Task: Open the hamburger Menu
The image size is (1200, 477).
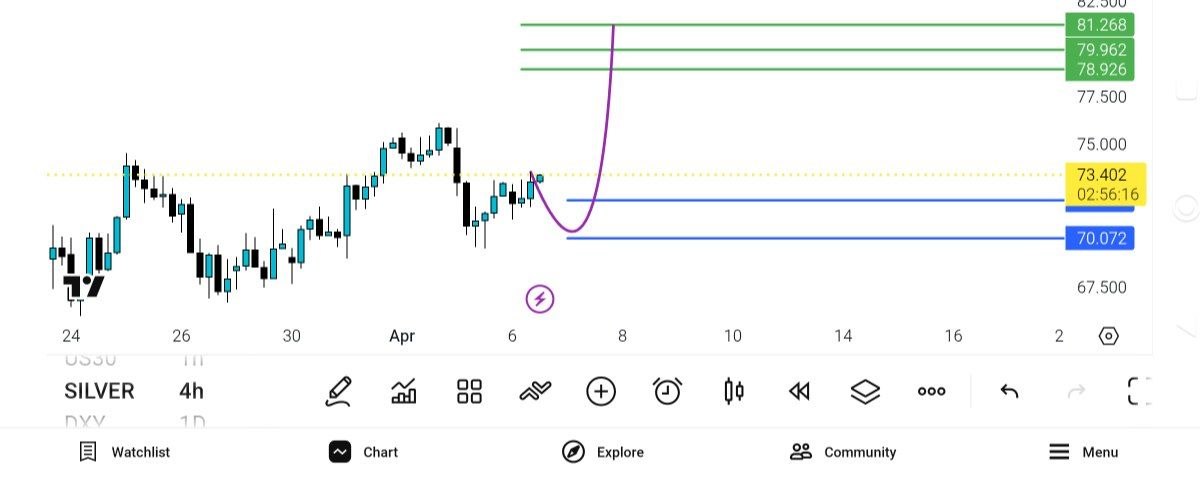Action: tap(1084, 452)
